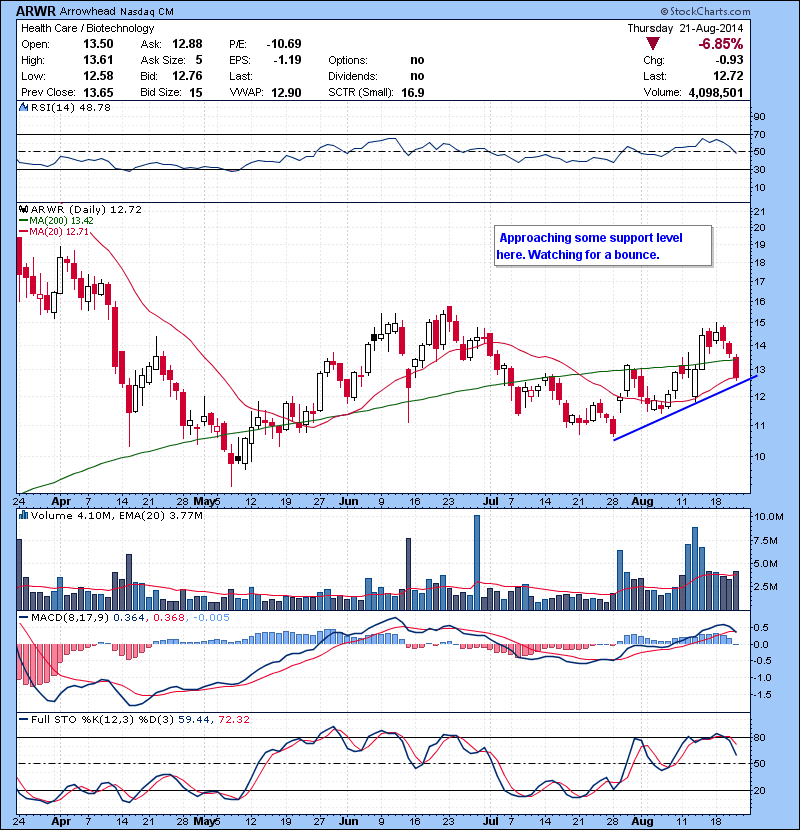The width and height of the screenshot is (800, 830).
Task: Click the P/E value -10.69
Action: tap(284, 44)
